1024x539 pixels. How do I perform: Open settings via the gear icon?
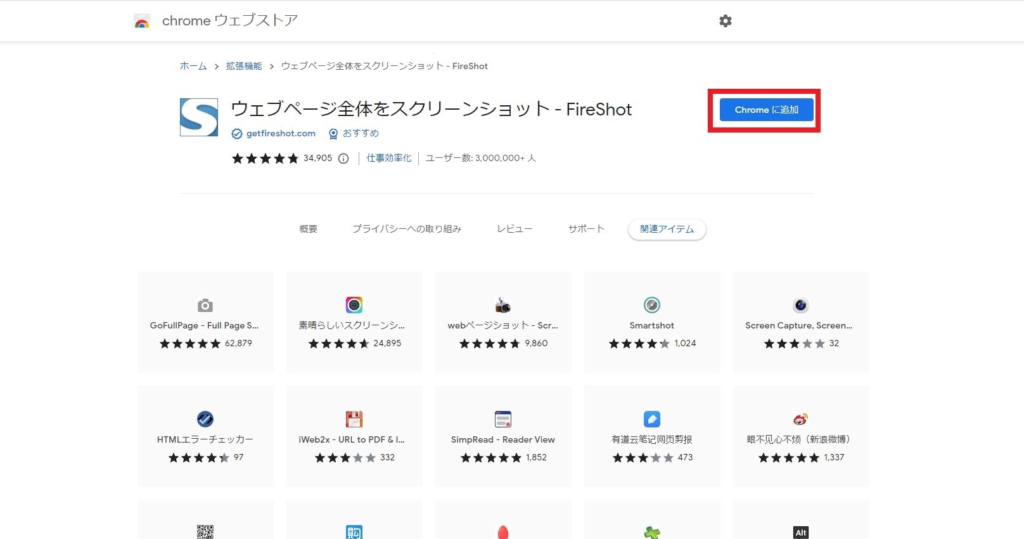pos(726,21)
